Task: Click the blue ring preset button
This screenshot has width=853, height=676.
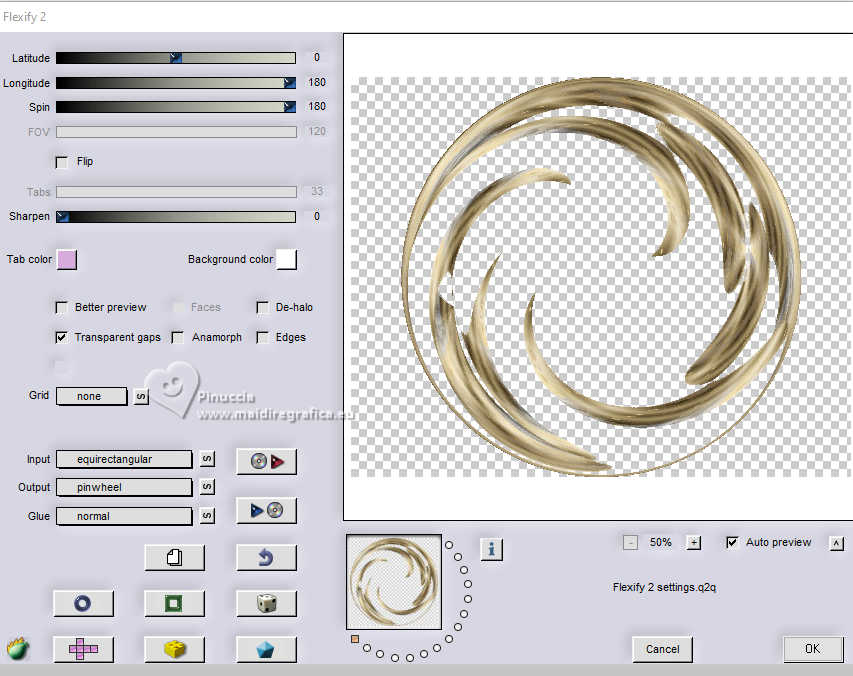Action: 83,603
